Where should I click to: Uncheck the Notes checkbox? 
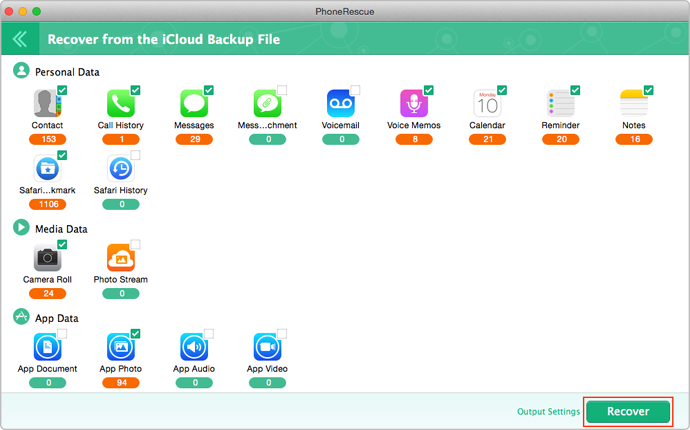(x=649, y=90)
